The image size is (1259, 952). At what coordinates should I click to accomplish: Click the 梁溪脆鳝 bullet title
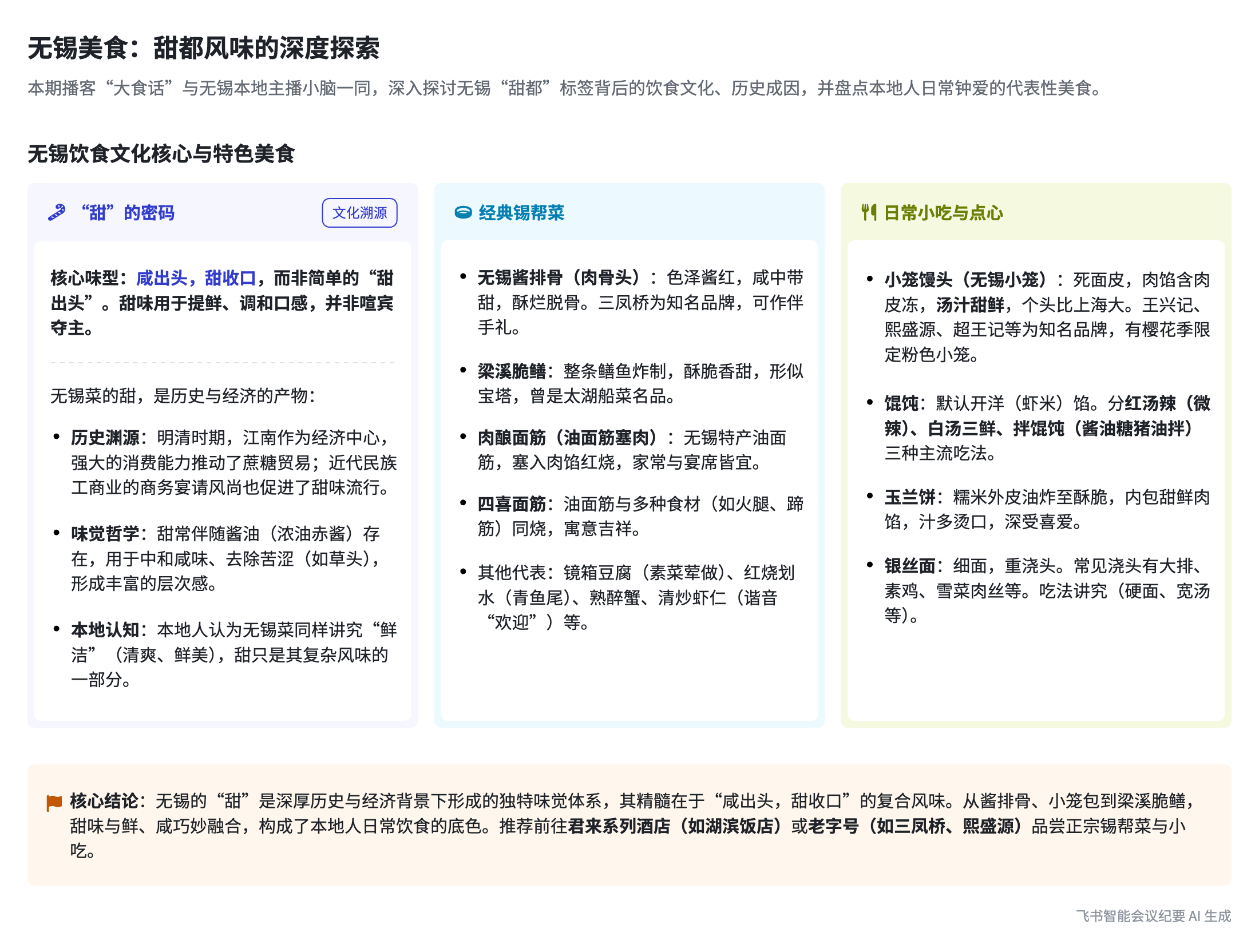click(512, 371)
